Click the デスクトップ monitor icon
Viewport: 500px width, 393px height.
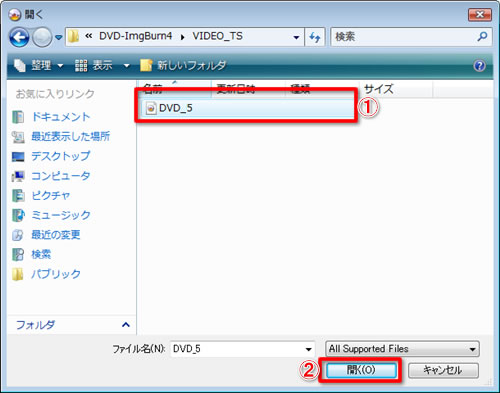point(18,156)
